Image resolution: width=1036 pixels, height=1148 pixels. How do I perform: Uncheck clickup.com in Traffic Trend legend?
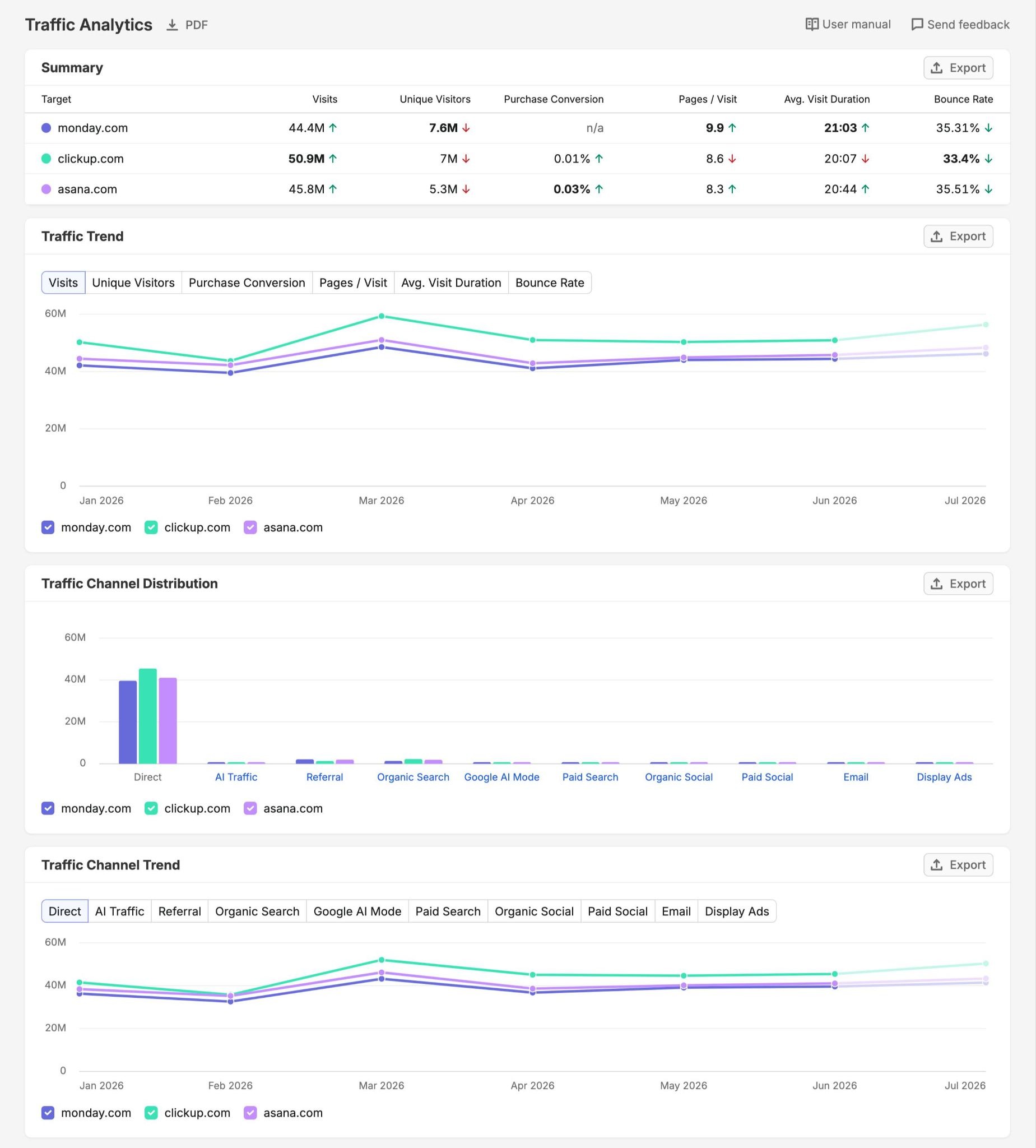(x=151, y=527)
